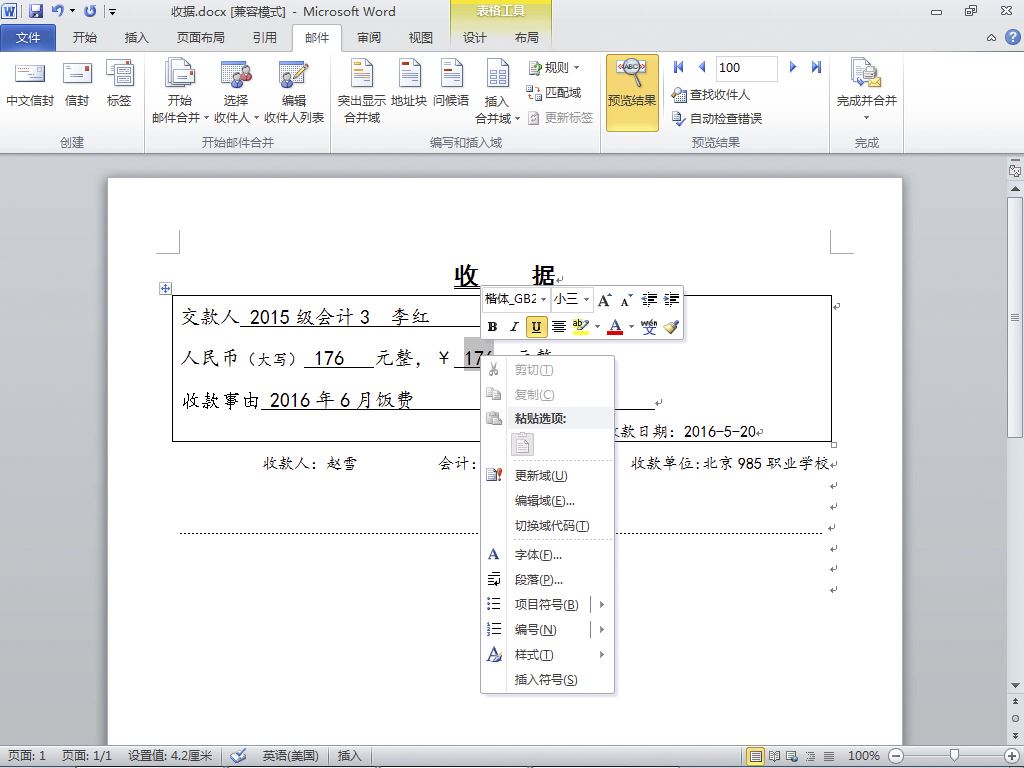Toggle Underline in the mini toolbar
The width and height of the screenshot is (1024, 768).
(536, 327)
